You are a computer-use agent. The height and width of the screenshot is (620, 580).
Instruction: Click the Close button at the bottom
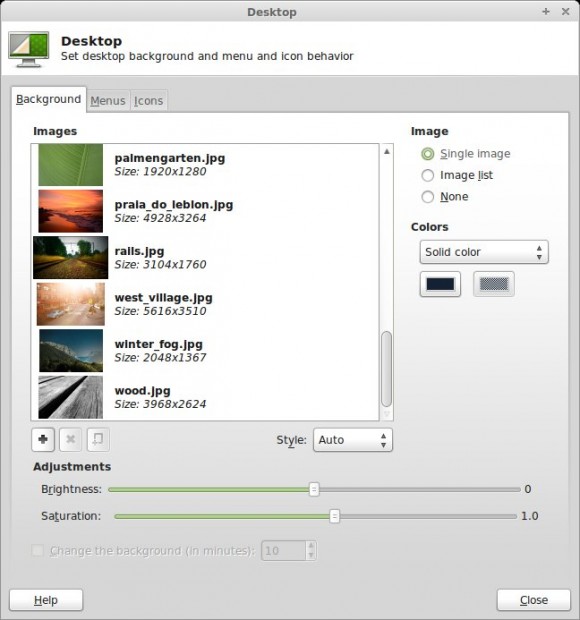534,600
